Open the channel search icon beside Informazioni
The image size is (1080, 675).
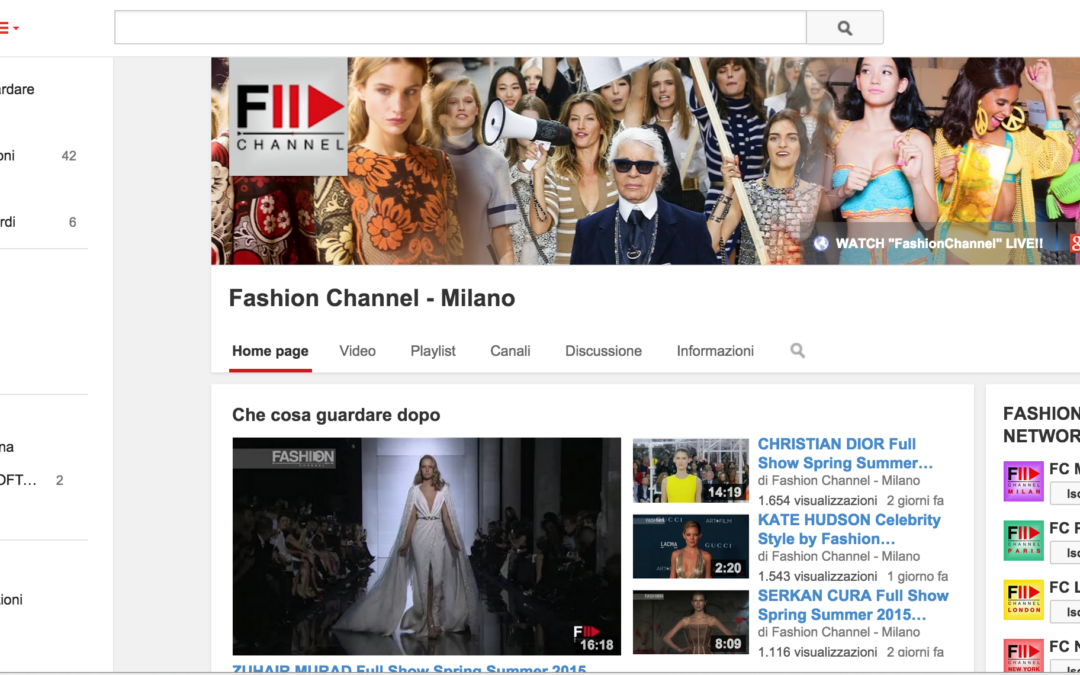[x=796, y=351]
